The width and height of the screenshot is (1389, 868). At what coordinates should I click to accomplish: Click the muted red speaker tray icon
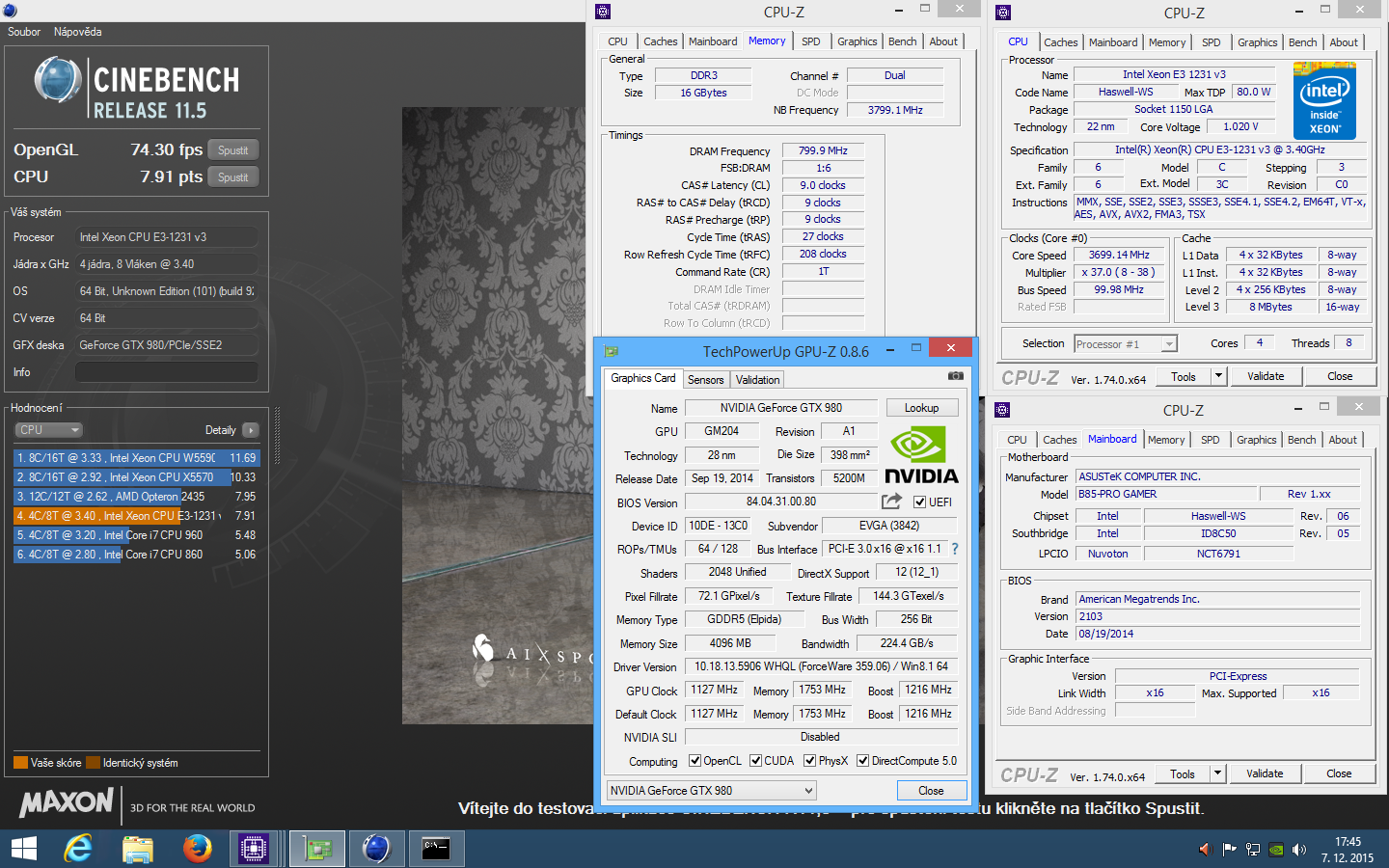click(1205, 850)
